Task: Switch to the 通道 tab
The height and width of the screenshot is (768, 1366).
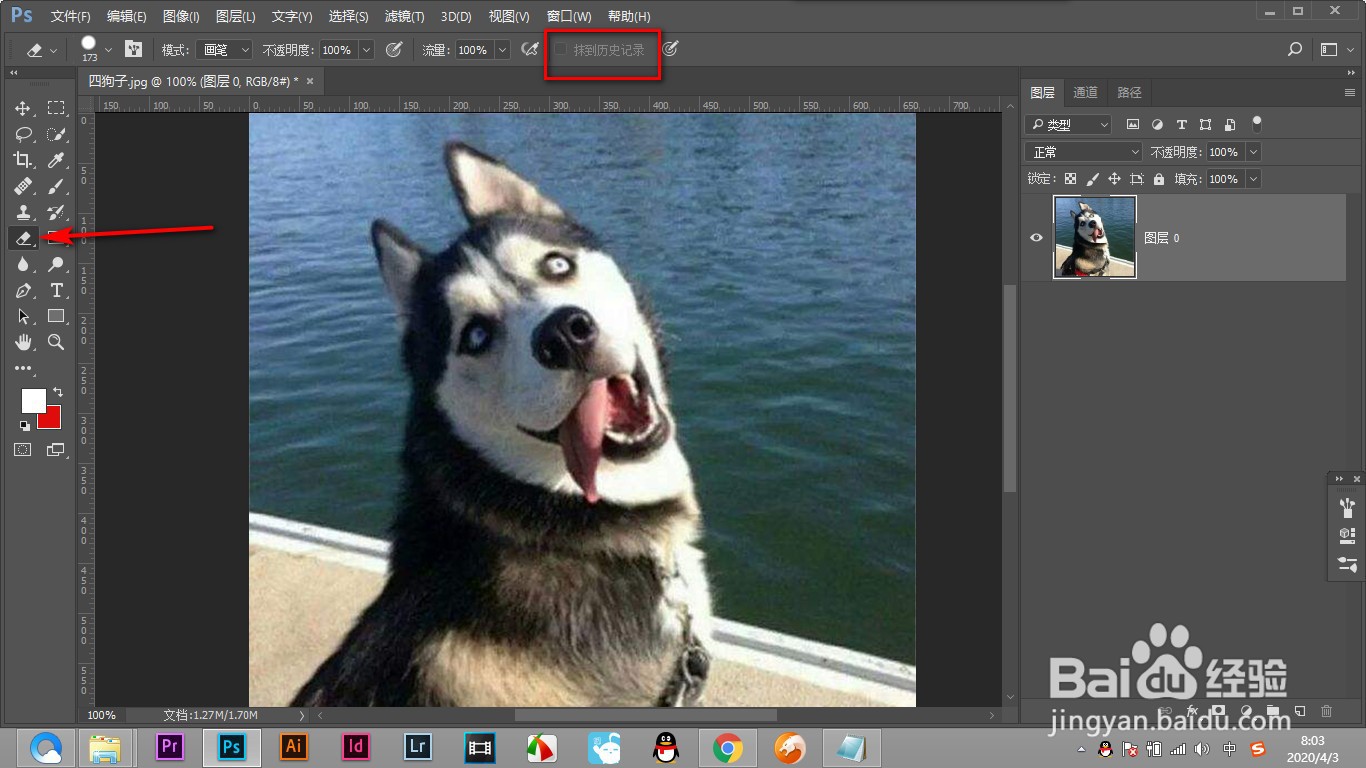Action: point(1085,92)
